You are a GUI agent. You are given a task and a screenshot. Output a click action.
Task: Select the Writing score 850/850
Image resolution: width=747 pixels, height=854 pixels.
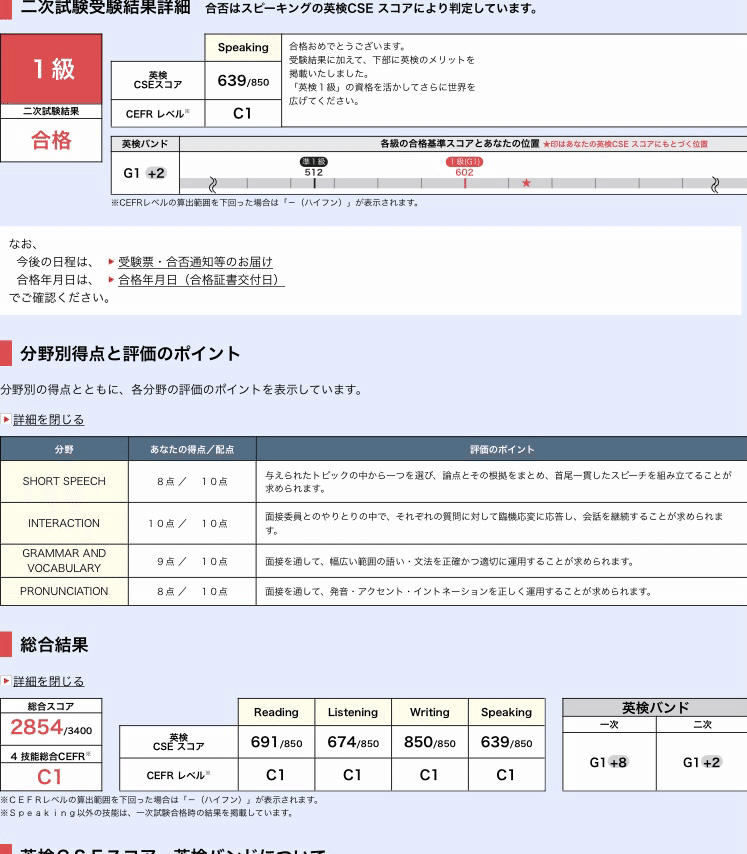[430, 742]
